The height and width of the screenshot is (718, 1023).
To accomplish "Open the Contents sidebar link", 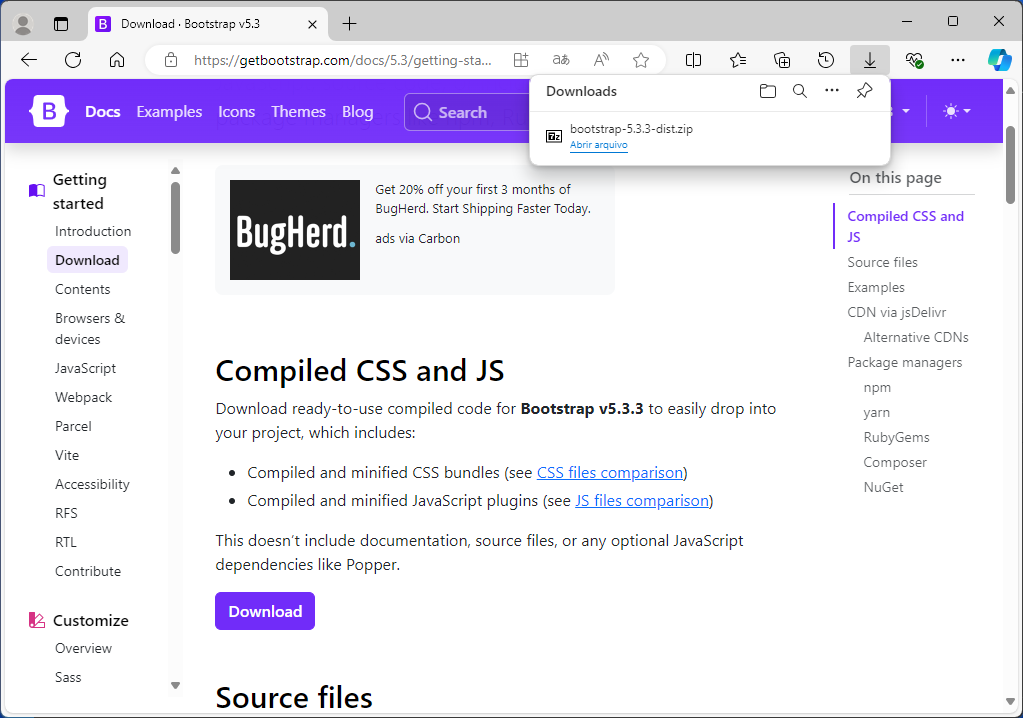I will [x=83, y=289].
